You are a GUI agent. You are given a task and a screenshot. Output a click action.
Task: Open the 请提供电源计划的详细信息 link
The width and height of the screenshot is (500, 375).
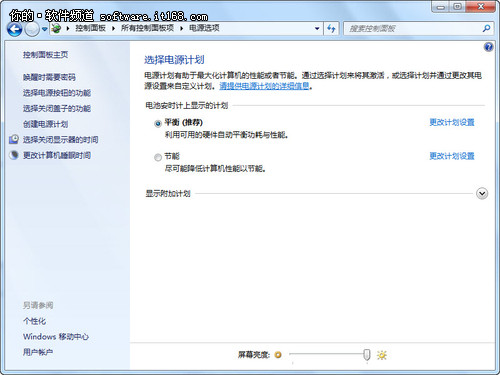point(264,86)
